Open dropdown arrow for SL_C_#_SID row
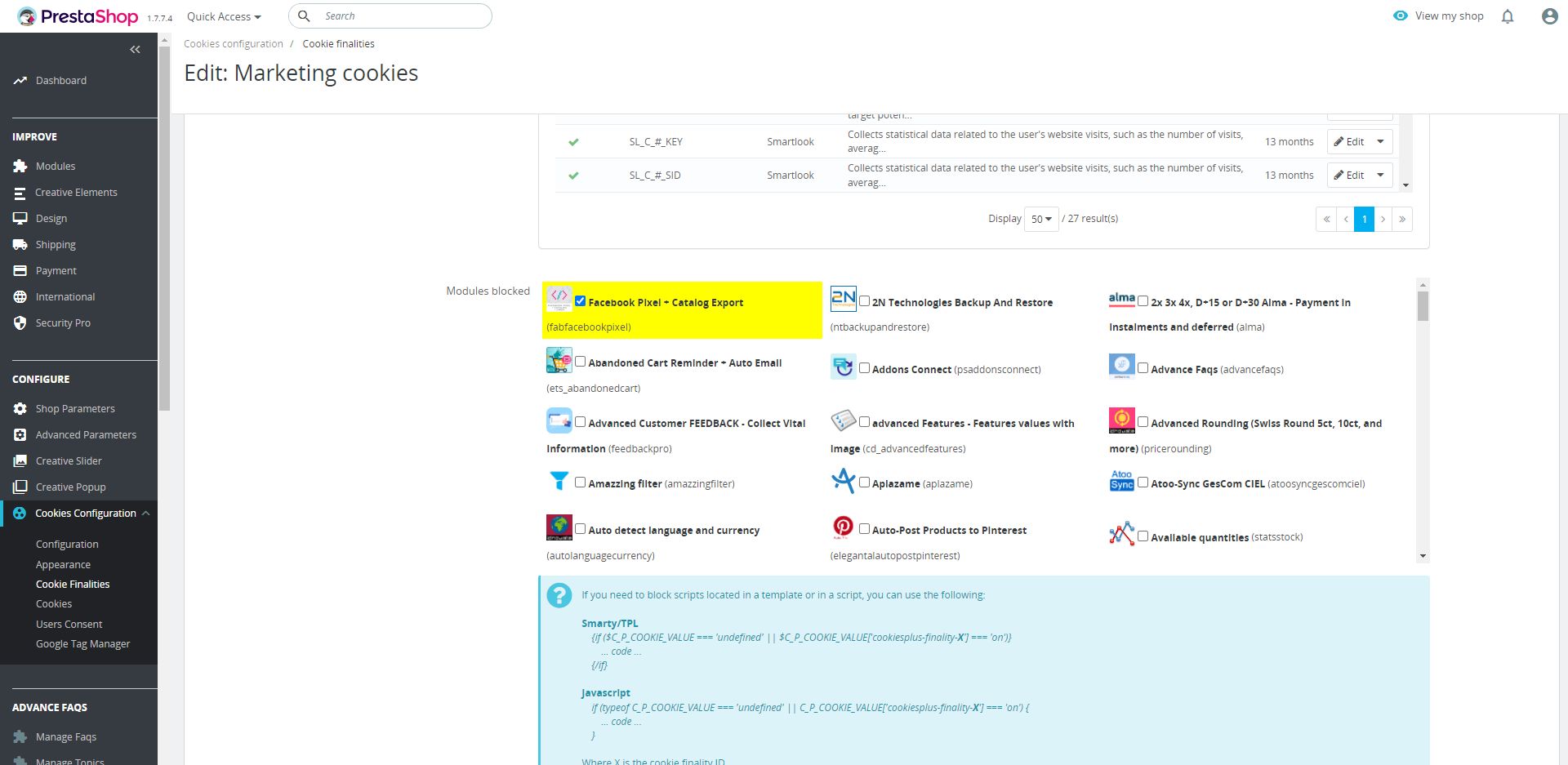This screenshot has height=765, width=1568. 1381,176
